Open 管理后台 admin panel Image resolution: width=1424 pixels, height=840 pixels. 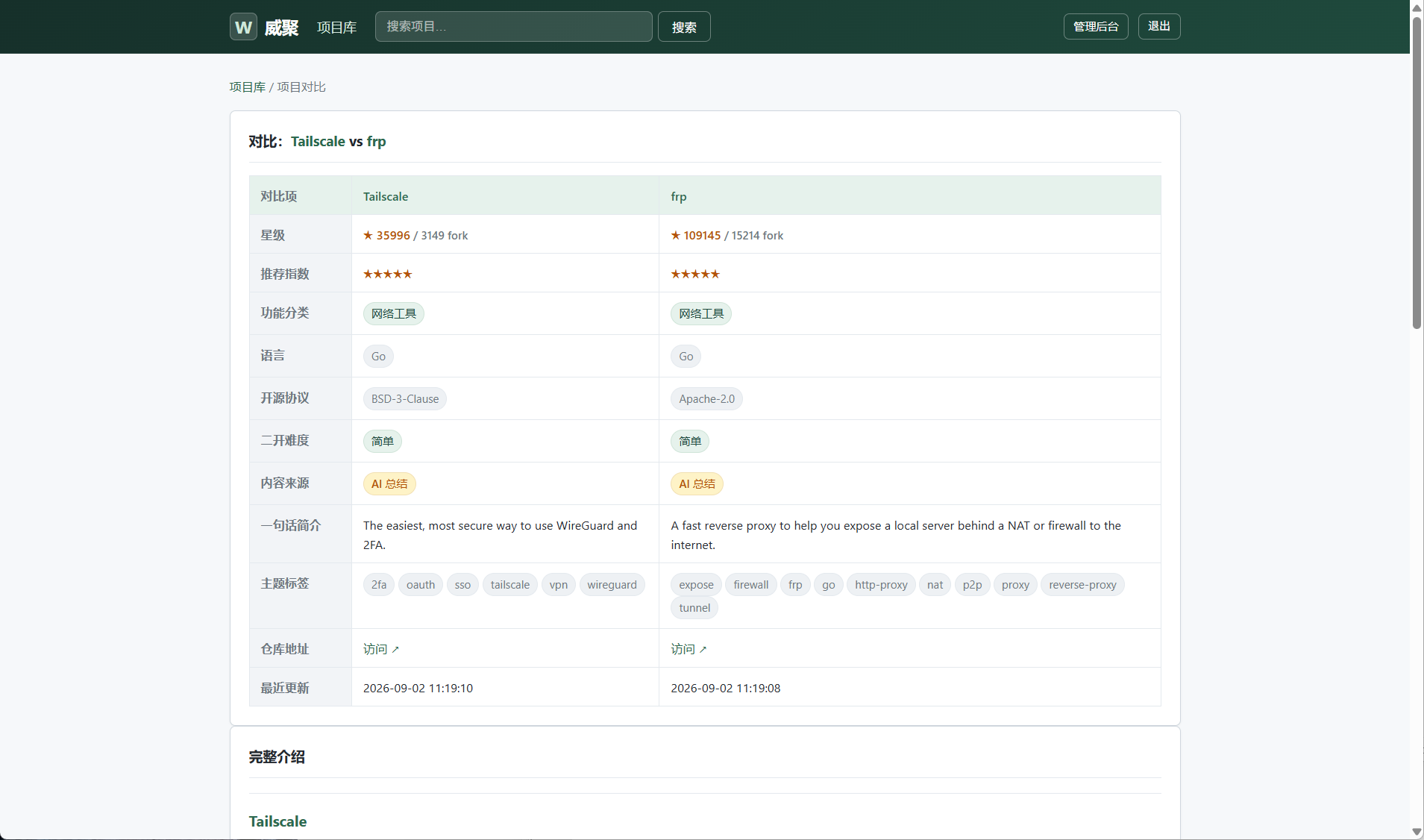(x=1096, y=27)
